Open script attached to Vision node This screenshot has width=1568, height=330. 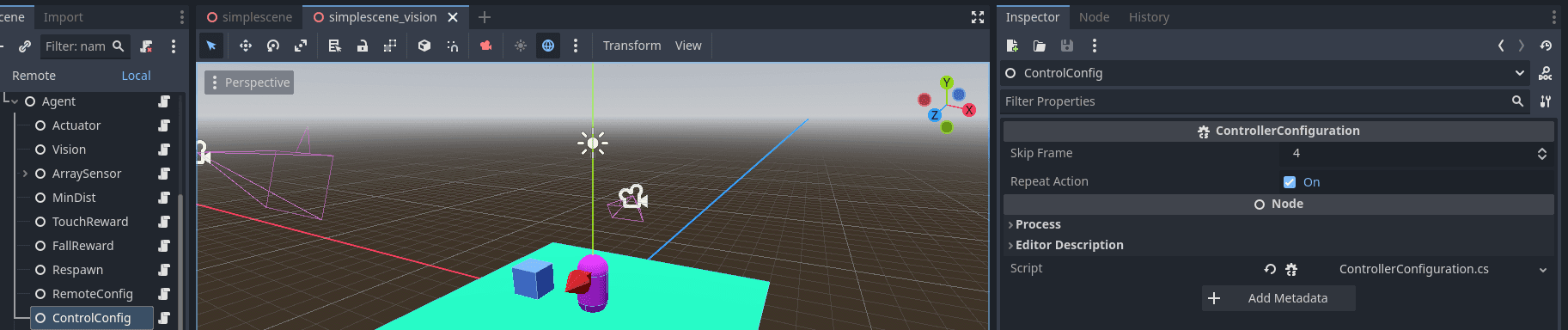[164, 150]
